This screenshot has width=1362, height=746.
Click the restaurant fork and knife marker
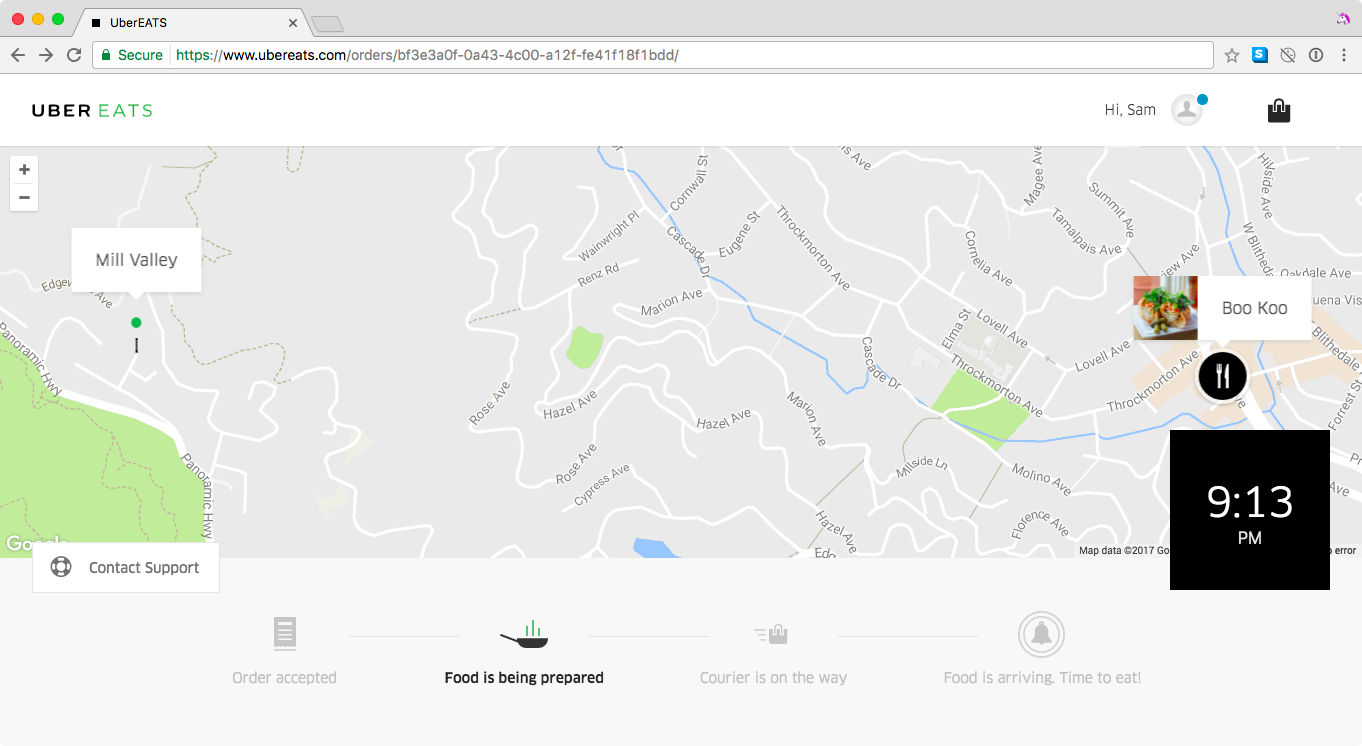coord(1222,376)
